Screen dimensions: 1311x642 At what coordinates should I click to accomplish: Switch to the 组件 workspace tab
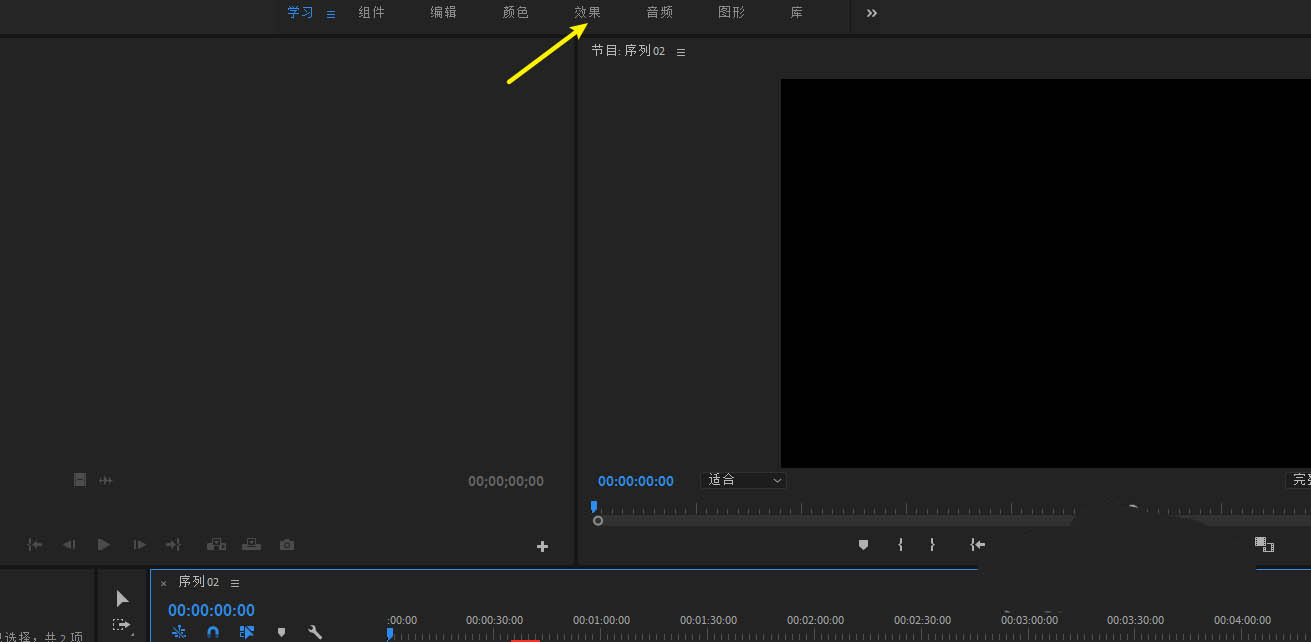(372, 13)
